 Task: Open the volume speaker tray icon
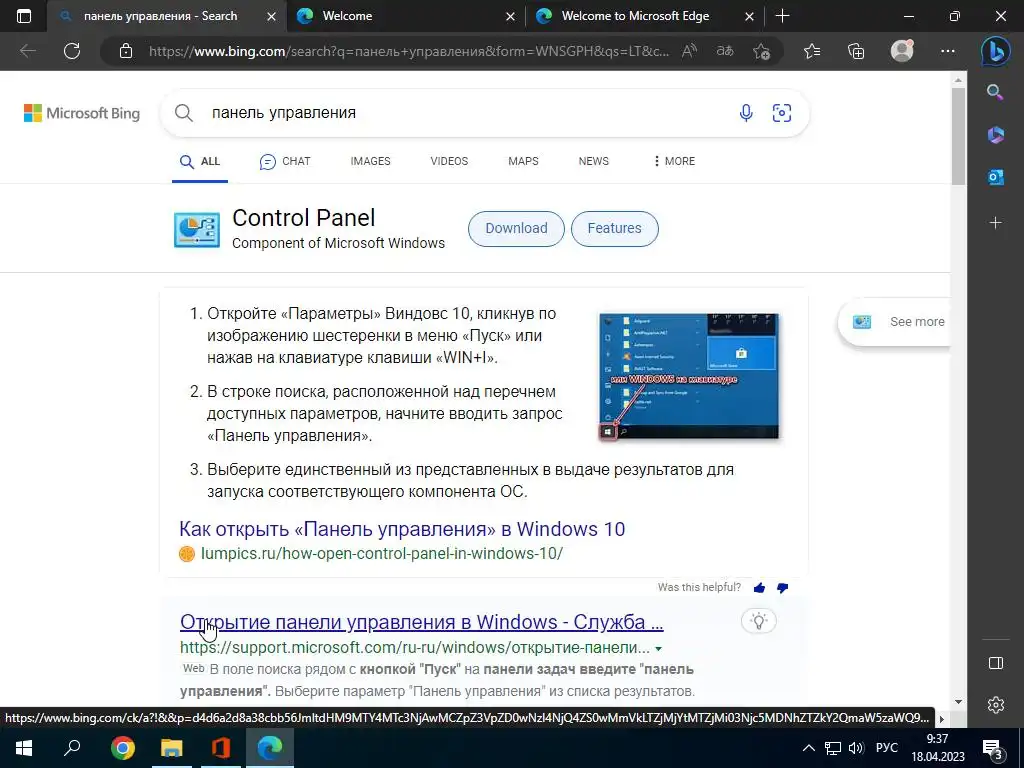856,748
